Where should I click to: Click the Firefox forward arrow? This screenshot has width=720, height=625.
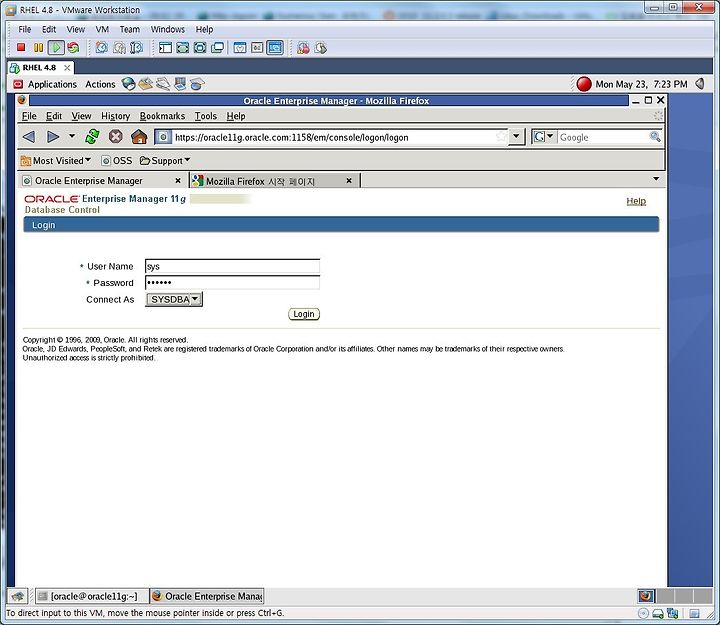pos(53,137)
